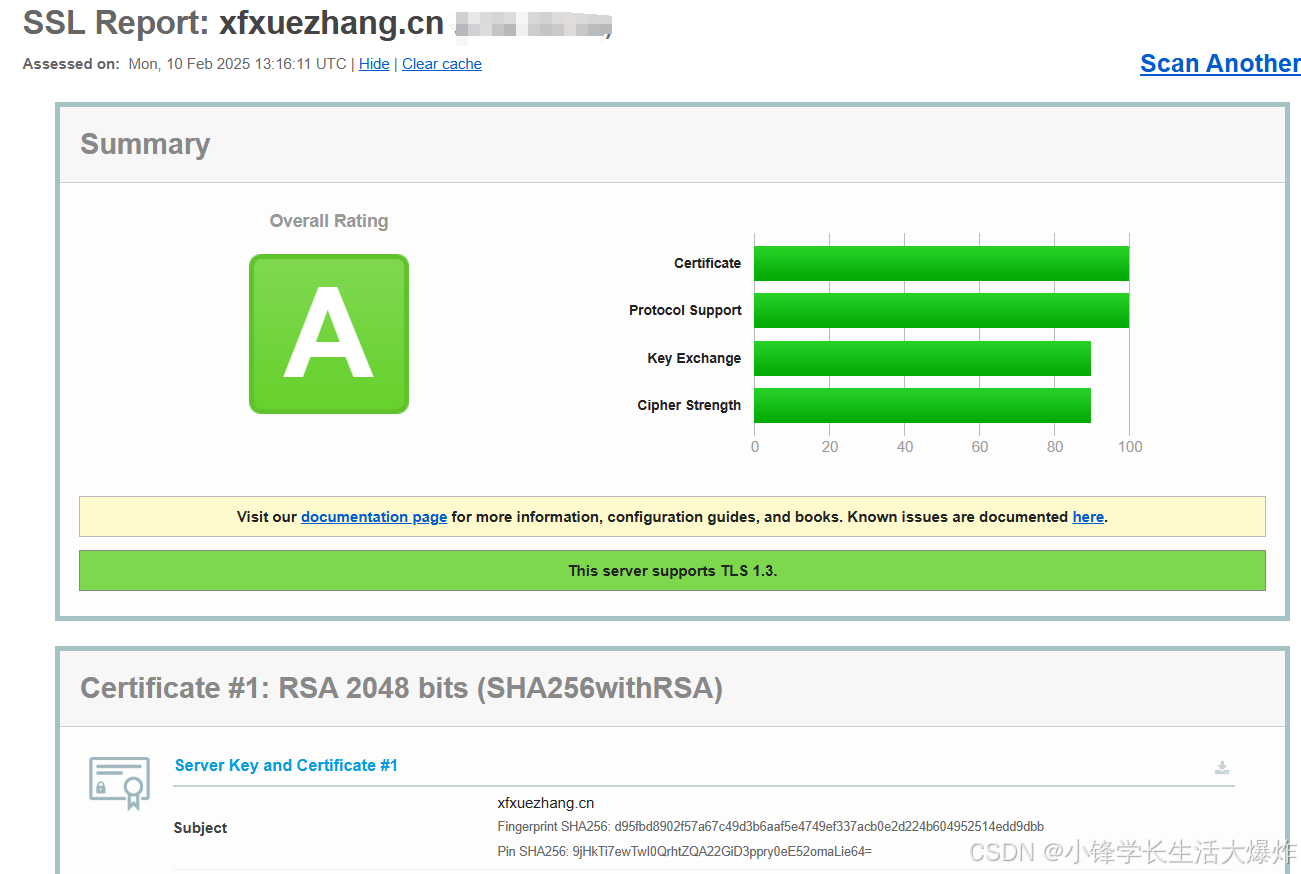1301x874 pixels.
Task: Click the green A rating badge
Action: 329,334
